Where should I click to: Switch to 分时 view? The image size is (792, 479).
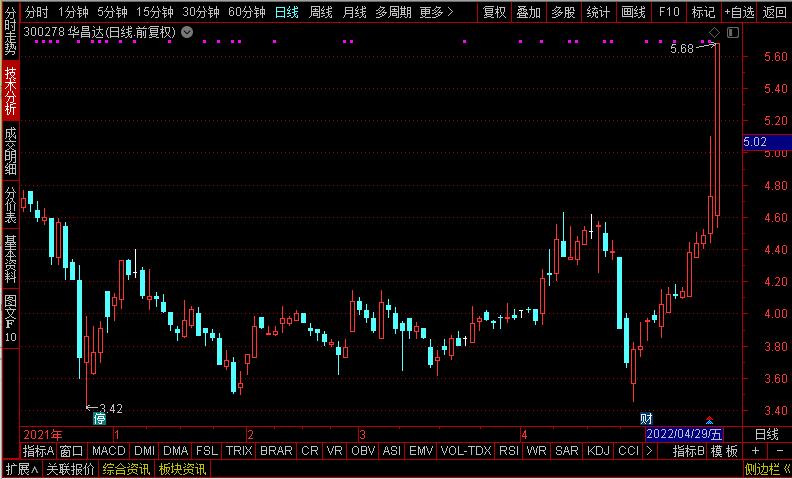pyautogui.click(x=36, y=12)
